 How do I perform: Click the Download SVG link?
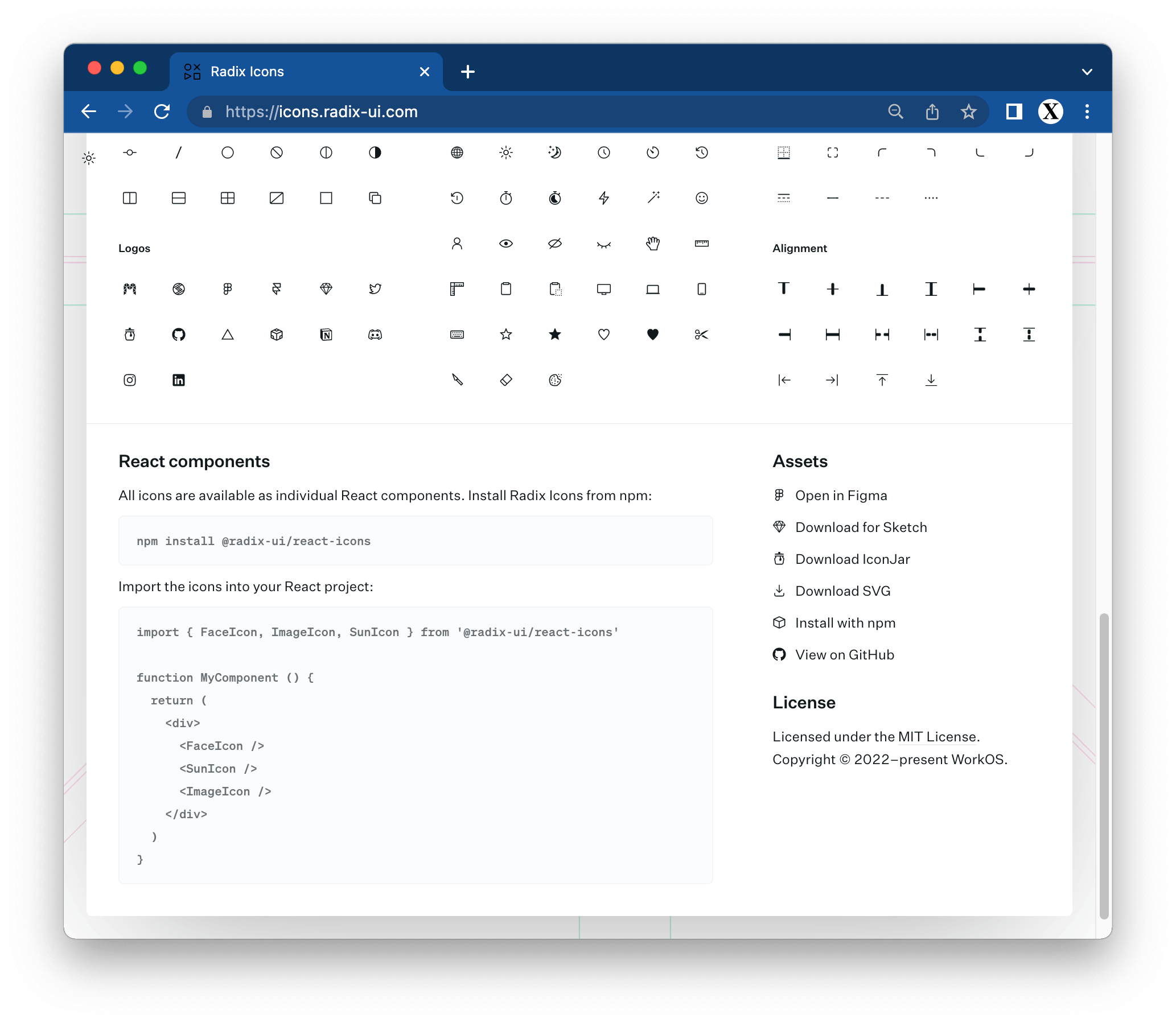[x=832, y=591]
